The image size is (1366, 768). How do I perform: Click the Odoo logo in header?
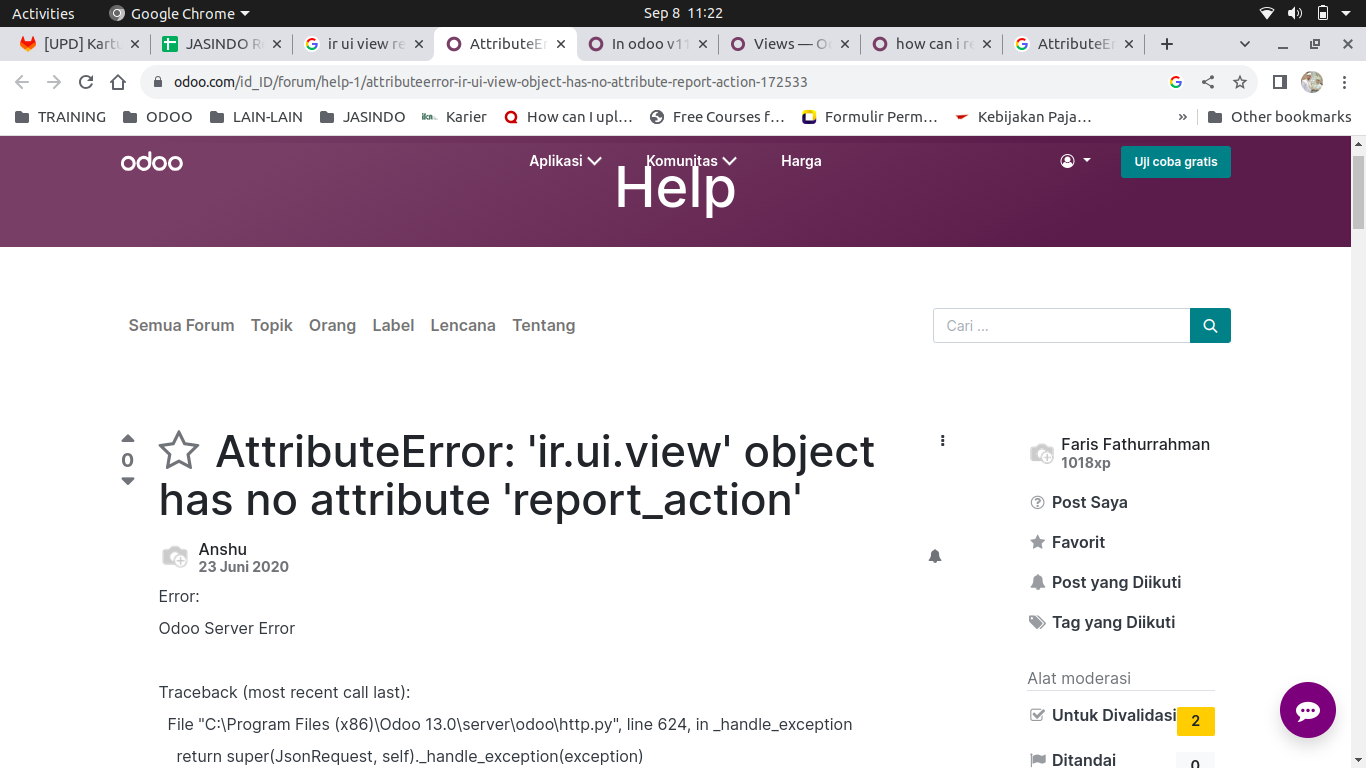152,162
